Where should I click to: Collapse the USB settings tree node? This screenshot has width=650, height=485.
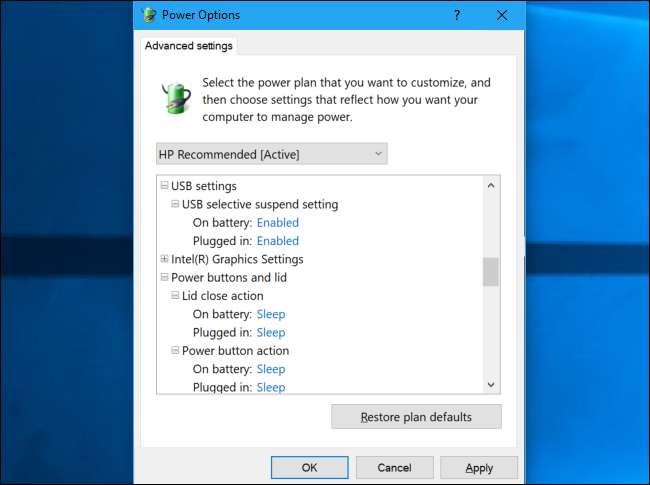click(x=164, y=186)
